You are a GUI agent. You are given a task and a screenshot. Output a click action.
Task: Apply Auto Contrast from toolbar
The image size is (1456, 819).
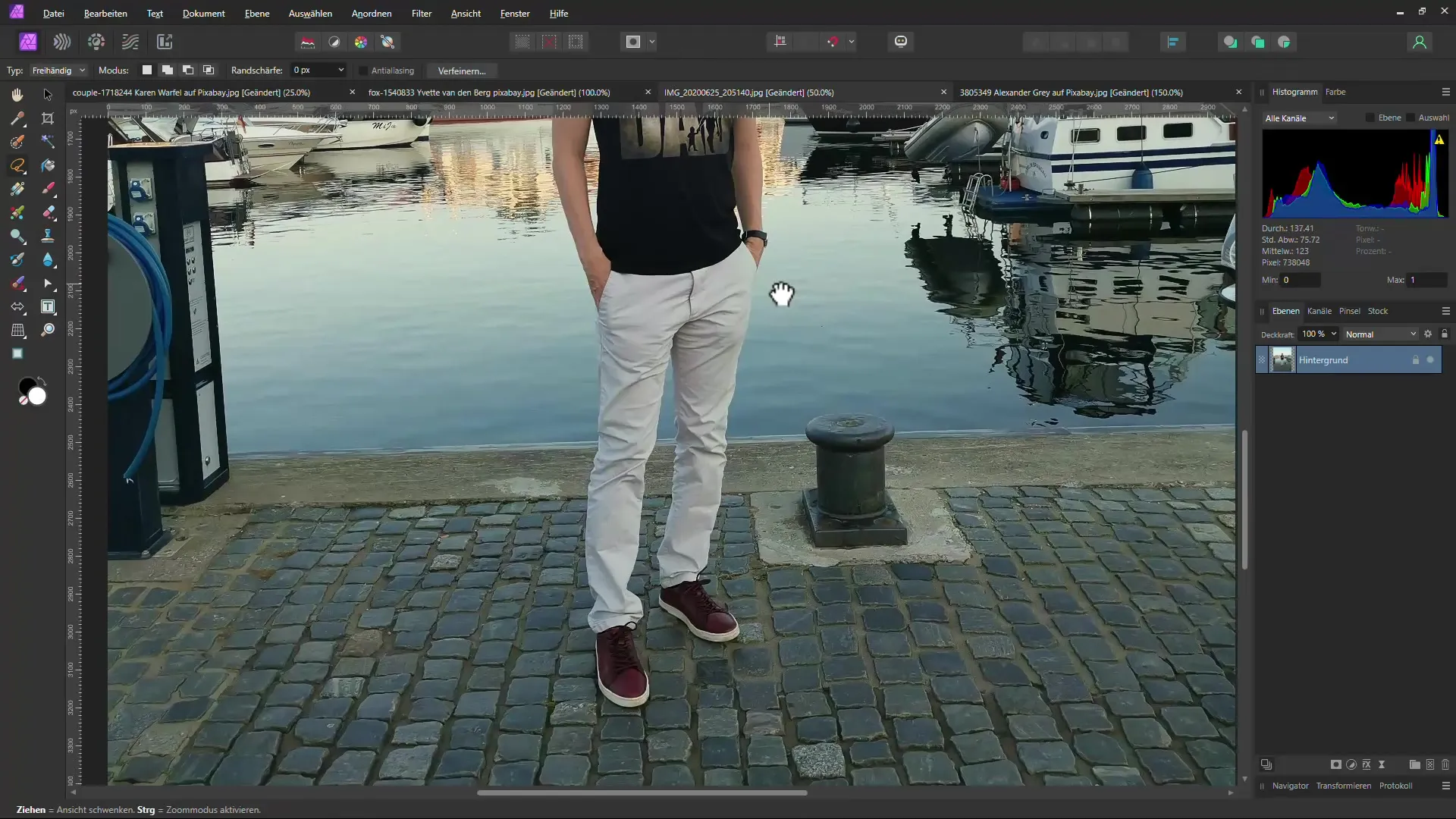point(334,42)
